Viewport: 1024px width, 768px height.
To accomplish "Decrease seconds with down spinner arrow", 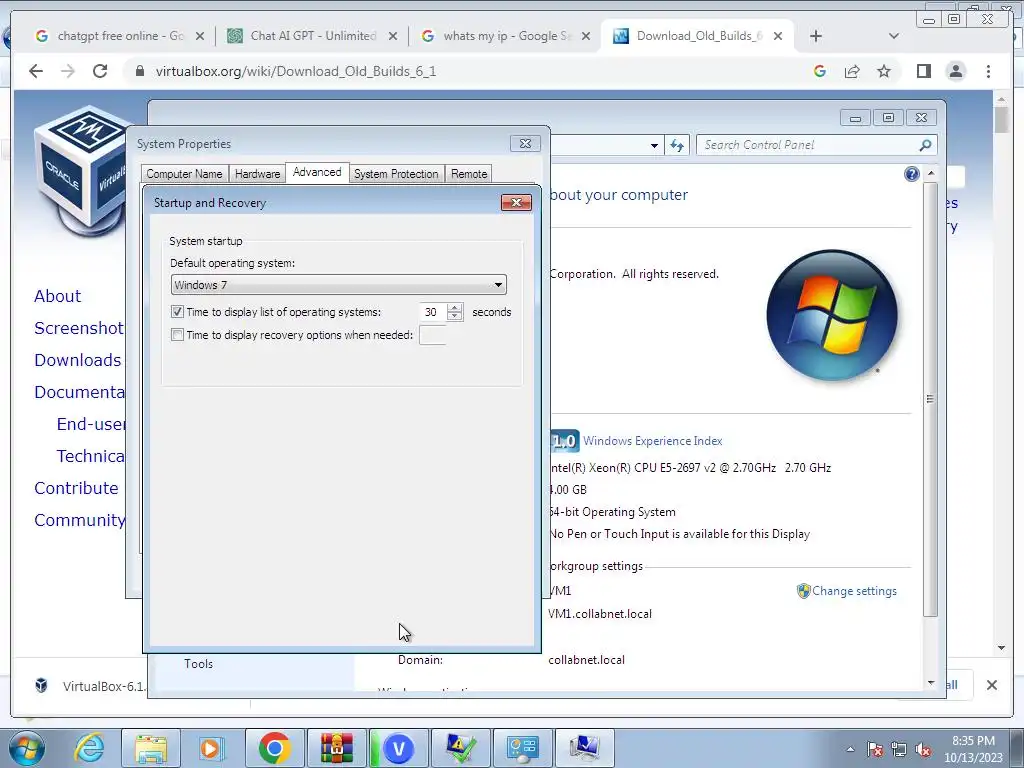I will pyautogui.click(x=455, y=317).
